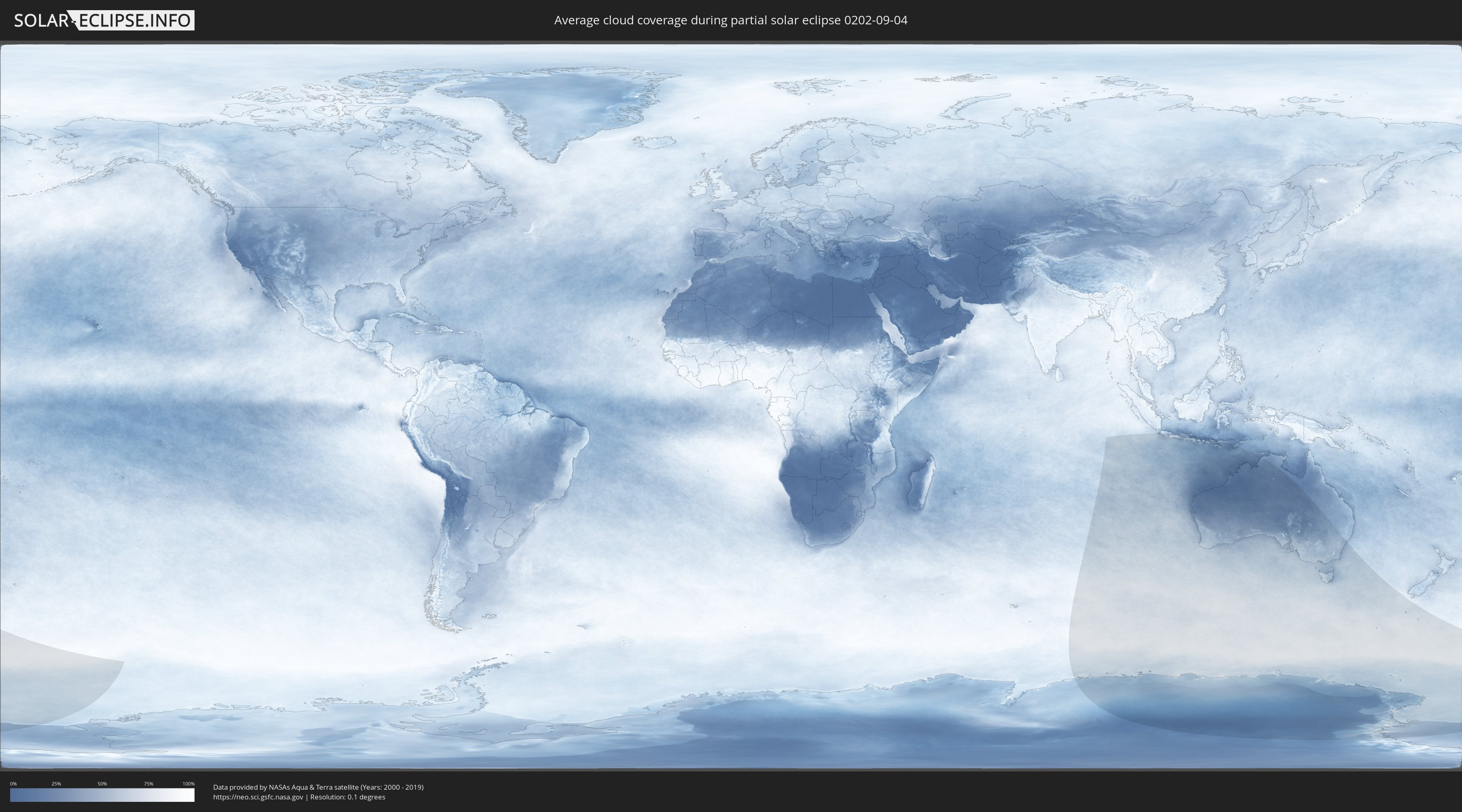Viewport: 1462px width, 812px height.
Task: Click the '100%' legend label
Action: 188,784
